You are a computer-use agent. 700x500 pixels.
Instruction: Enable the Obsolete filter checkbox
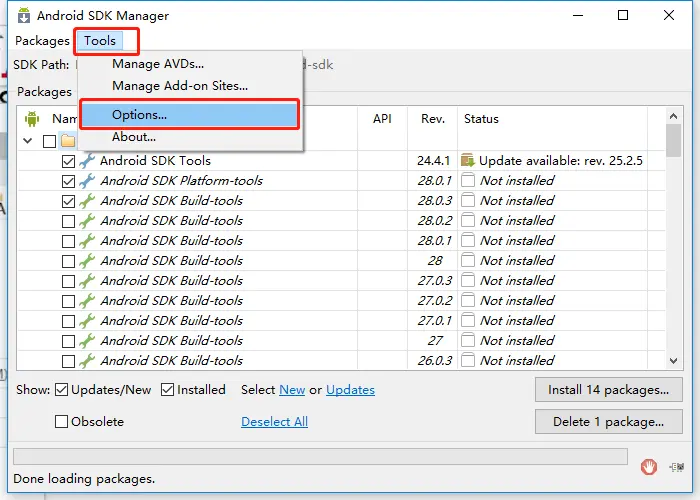[62, 421]
